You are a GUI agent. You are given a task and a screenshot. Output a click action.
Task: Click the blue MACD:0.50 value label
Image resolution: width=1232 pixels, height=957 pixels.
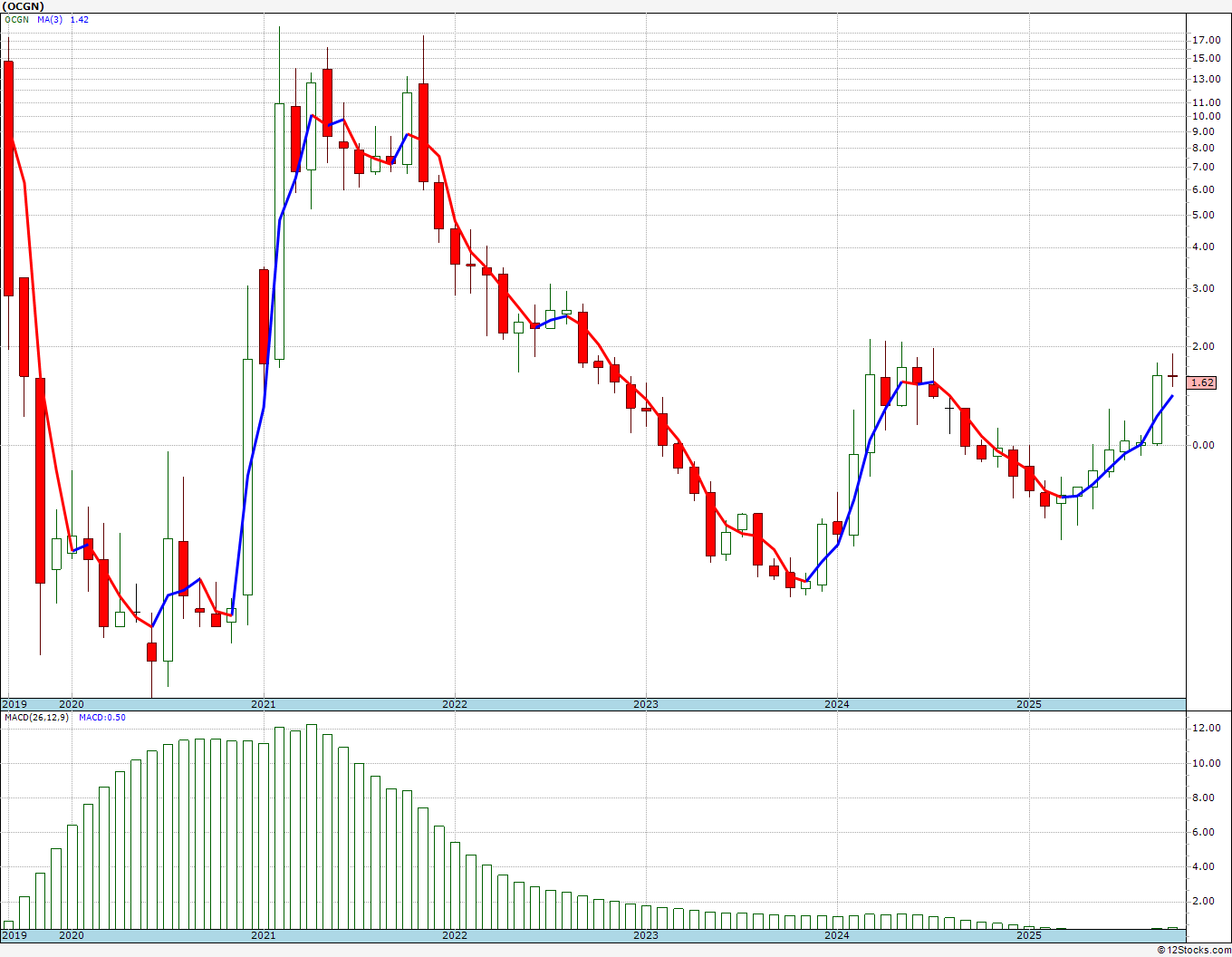point(102,718)
